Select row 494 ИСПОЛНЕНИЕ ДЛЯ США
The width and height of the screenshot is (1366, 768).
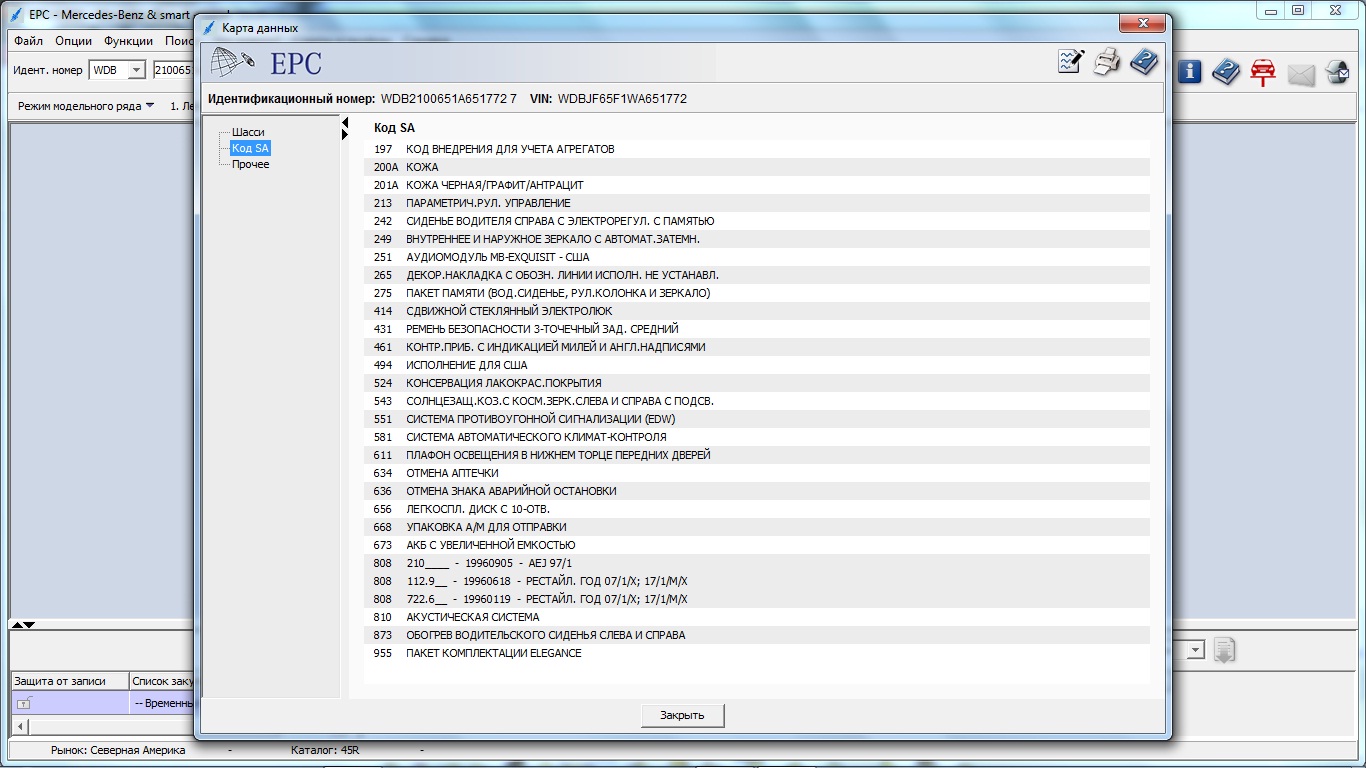757,365
